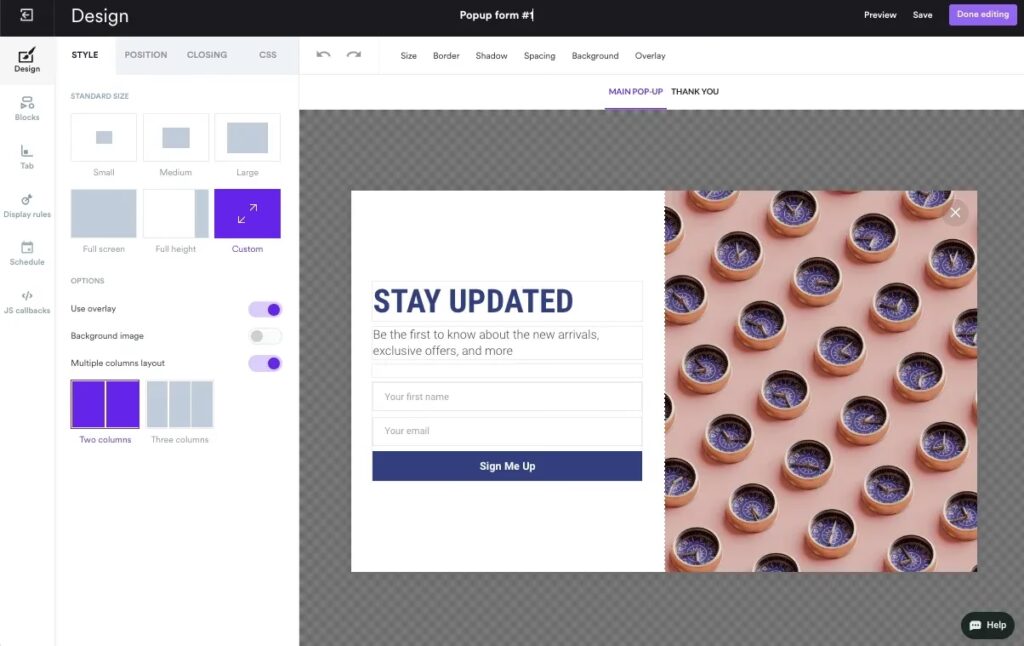Open the Spacing toolbar option

click(x=539, y=56)
